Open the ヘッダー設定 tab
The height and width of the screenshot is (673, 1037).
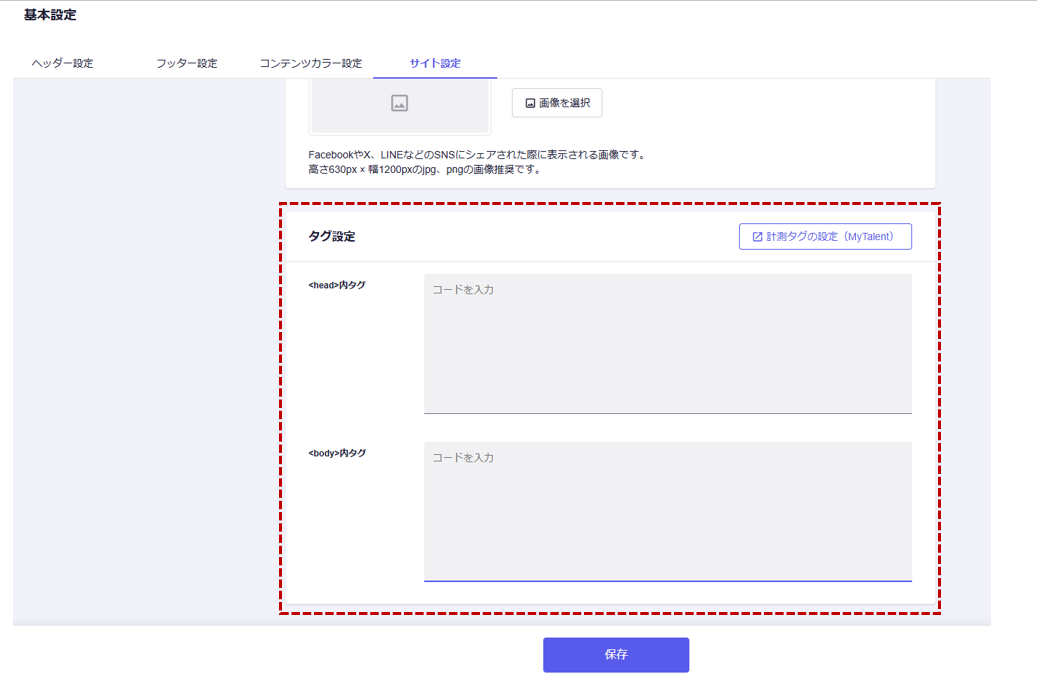pos(62,63)
